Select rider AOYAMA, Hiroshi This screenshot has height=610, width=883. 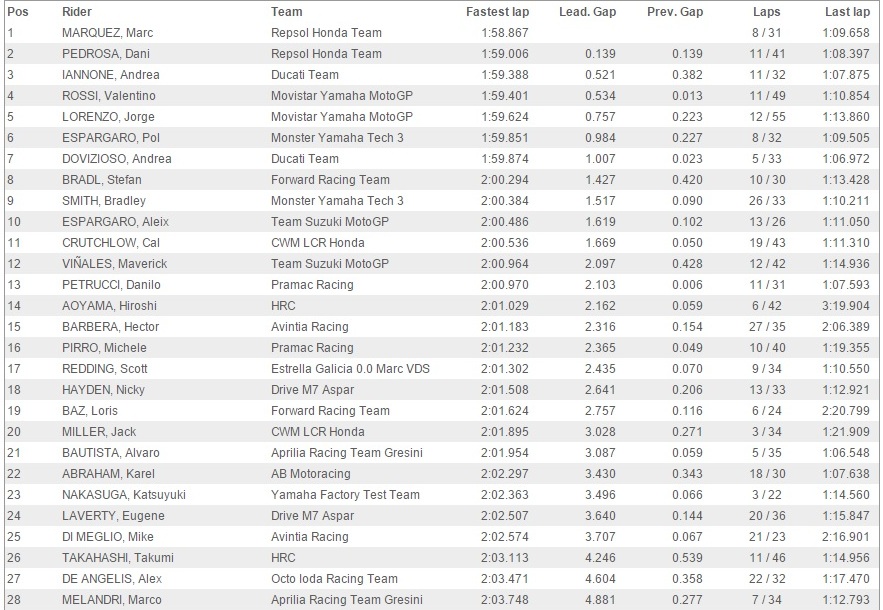click(x=109, y=306)
